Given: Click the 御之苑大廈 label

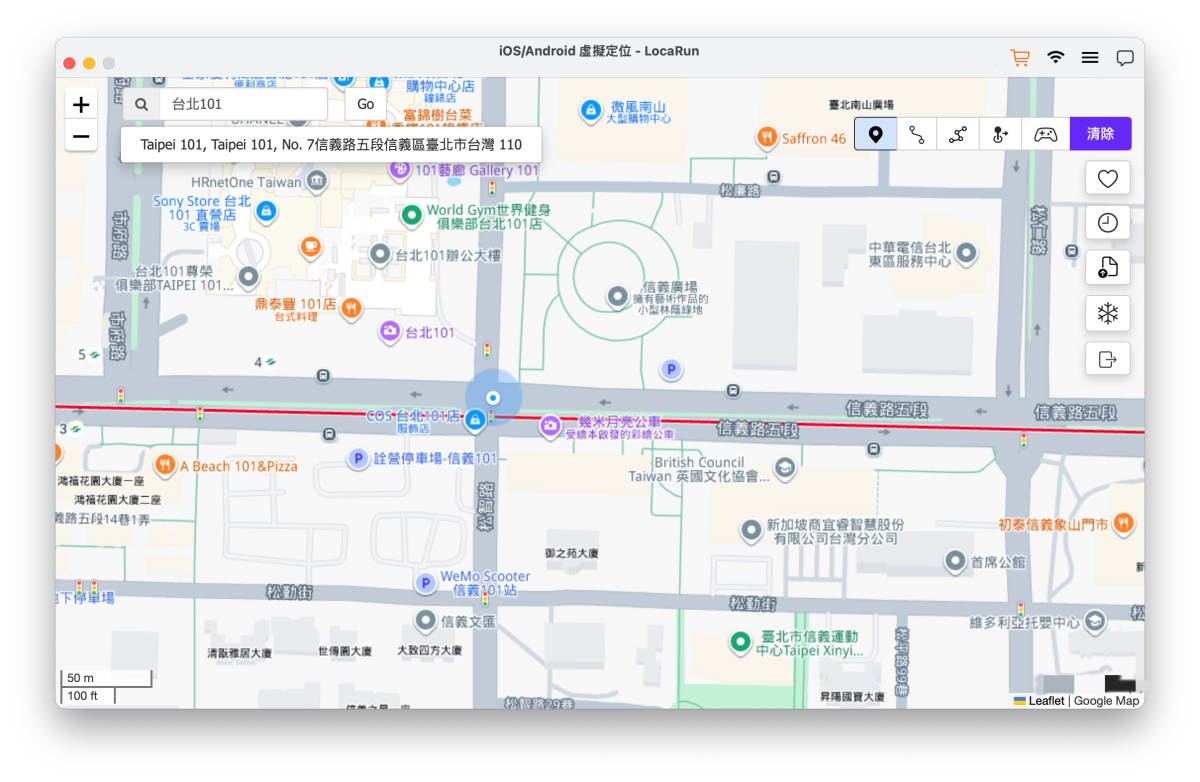Looking at the screenshot, I should coord(572,553).
